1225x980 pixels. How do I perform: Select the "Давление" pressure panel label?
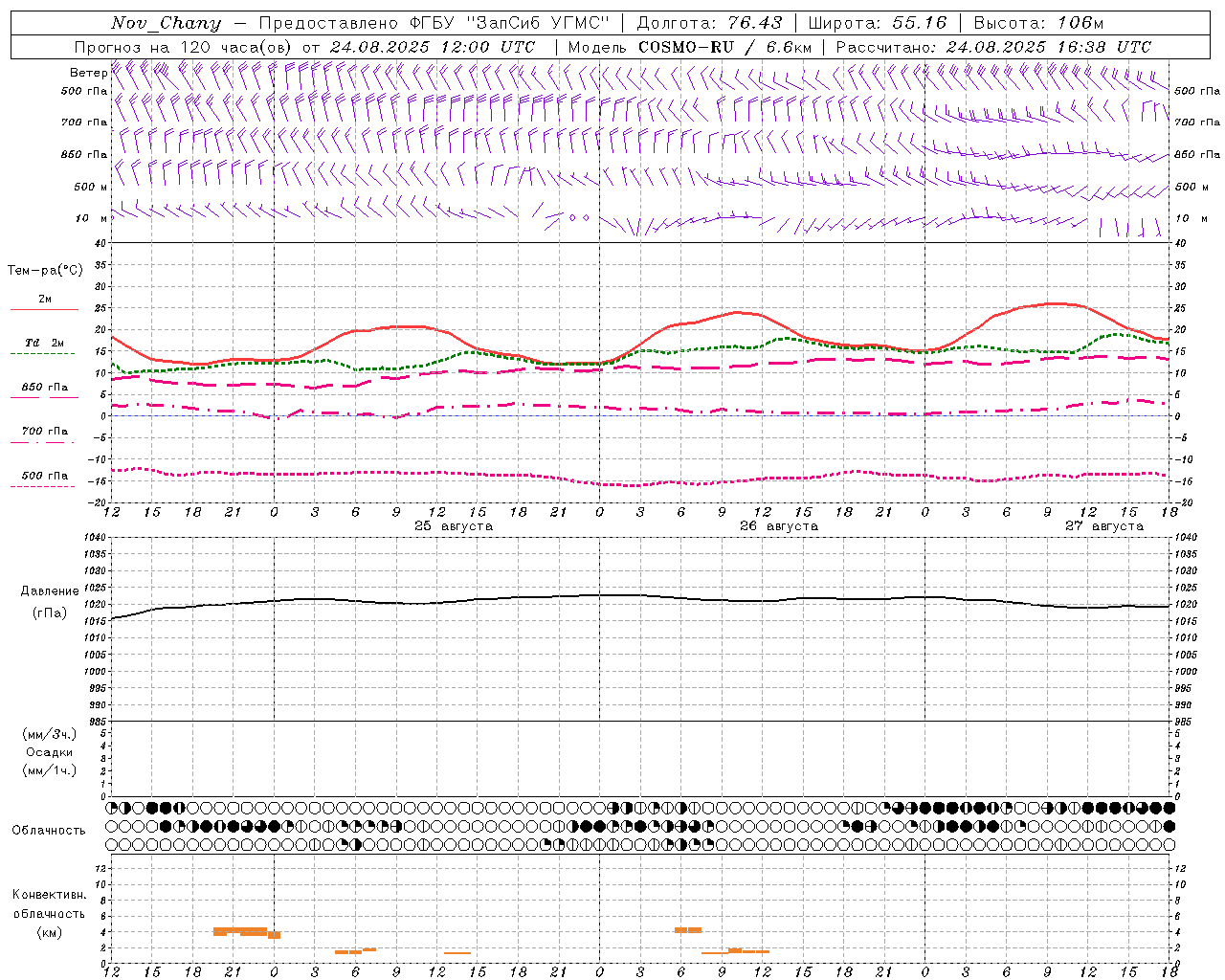click(50, 591)
